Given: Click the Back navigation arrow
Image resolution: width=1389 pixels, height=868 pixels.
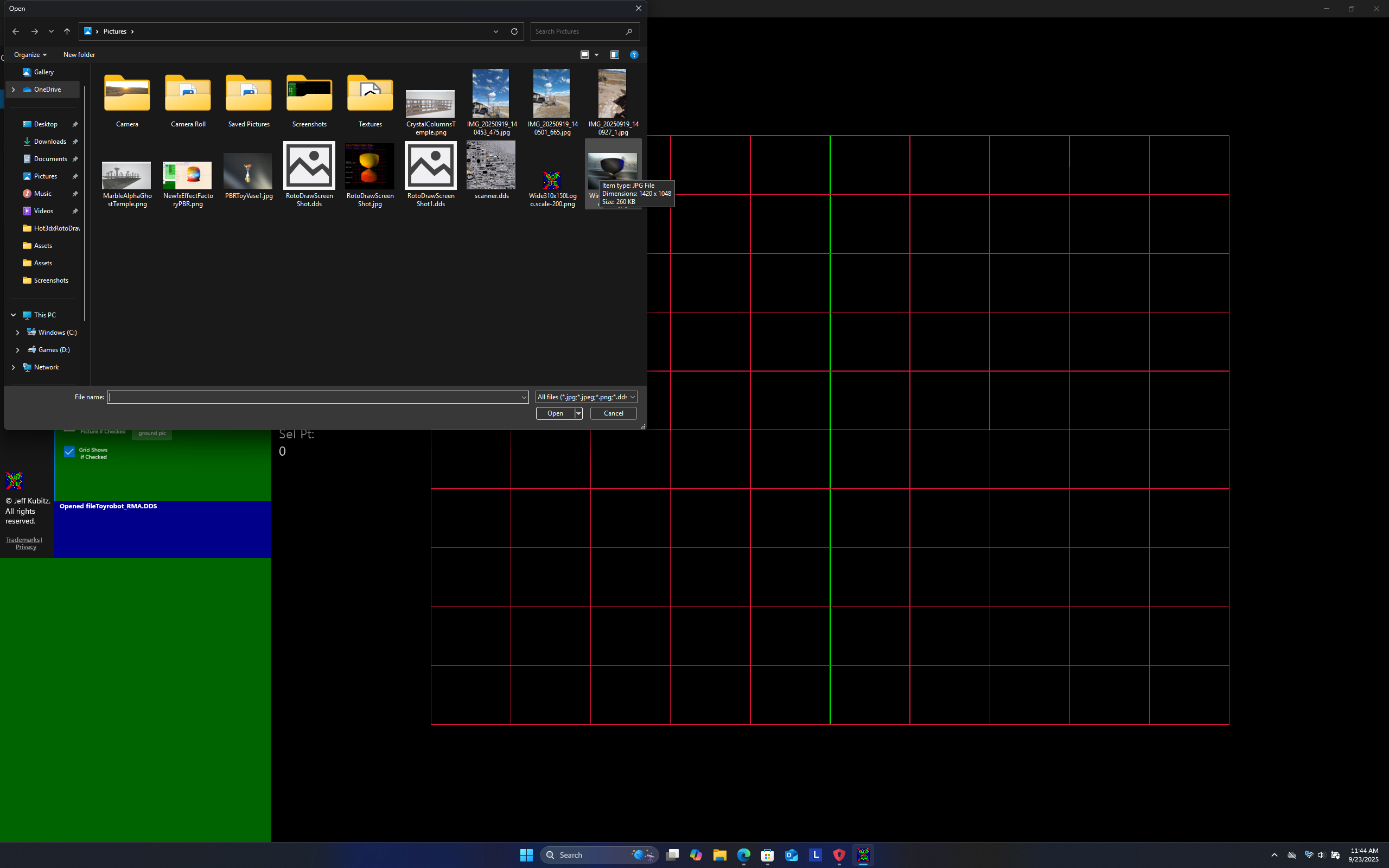Looking at the screenshot, I should point(16,31).
